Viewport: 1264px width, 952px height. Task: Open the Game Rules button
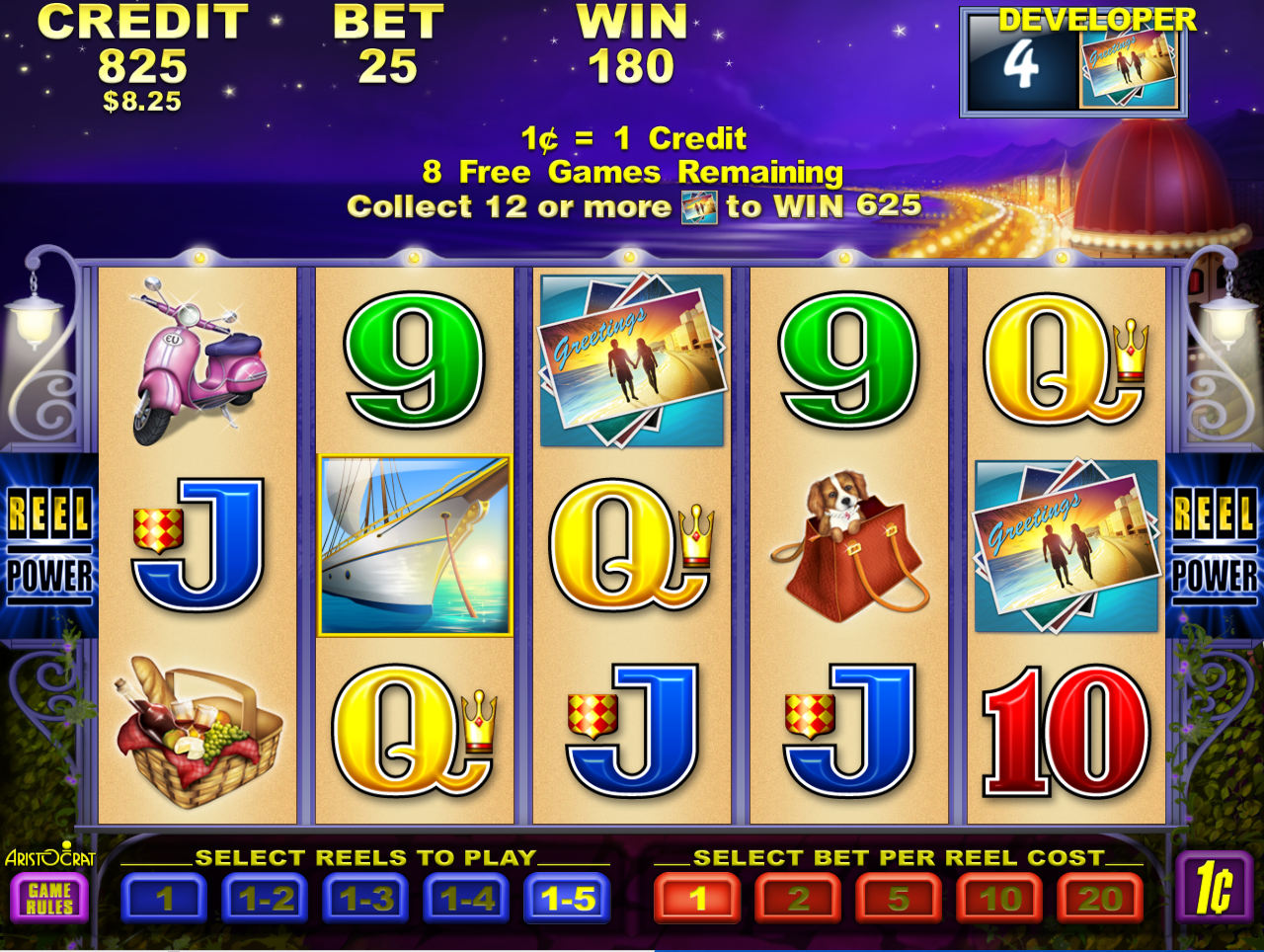pos(49,898)
